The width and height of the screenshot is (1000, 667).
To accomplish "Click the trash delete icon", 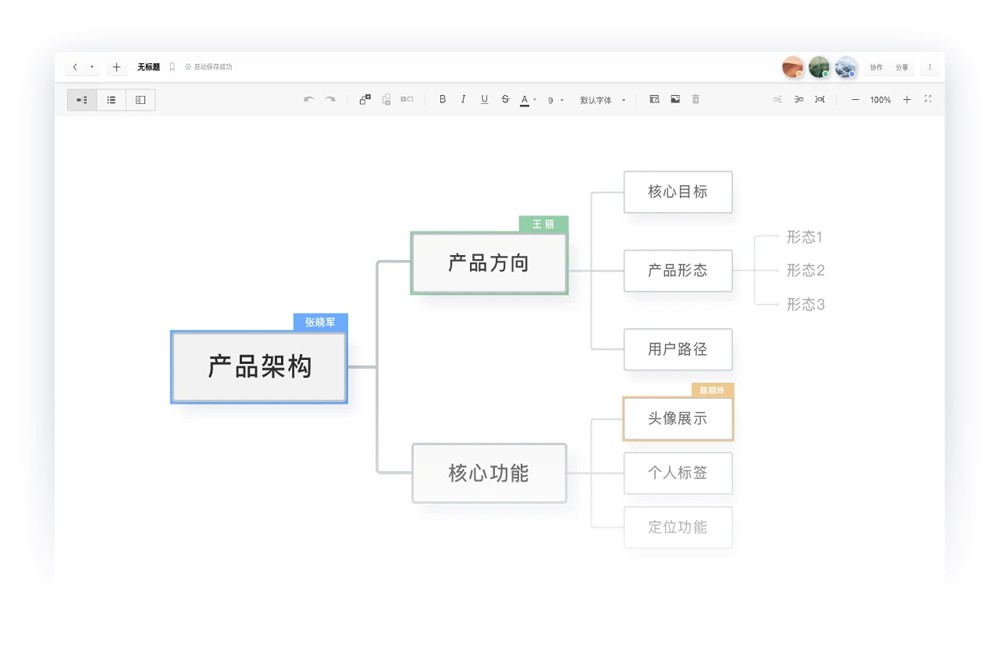I will (696, 100).
